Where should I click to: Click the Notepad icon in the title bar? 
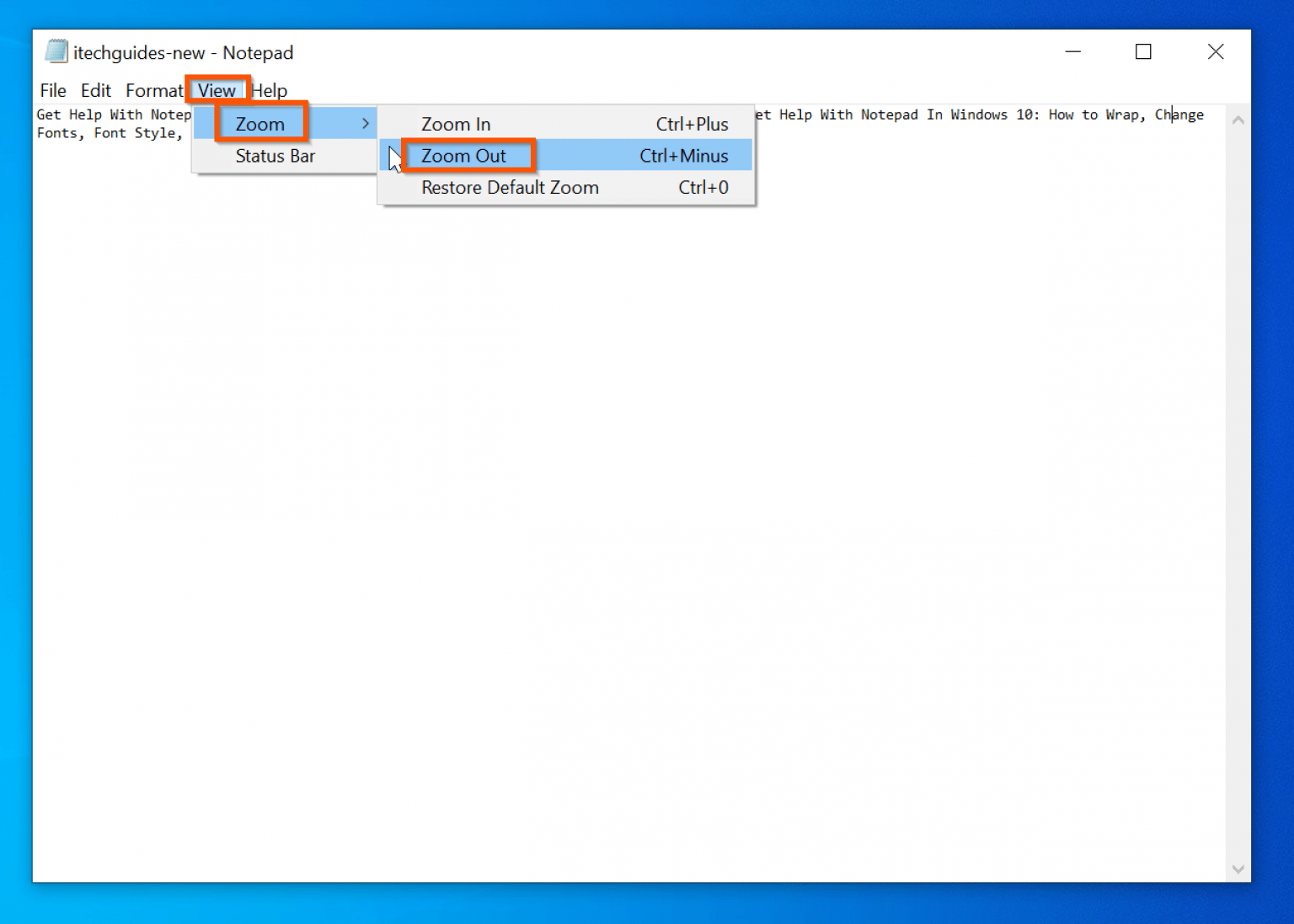[56, 51]
